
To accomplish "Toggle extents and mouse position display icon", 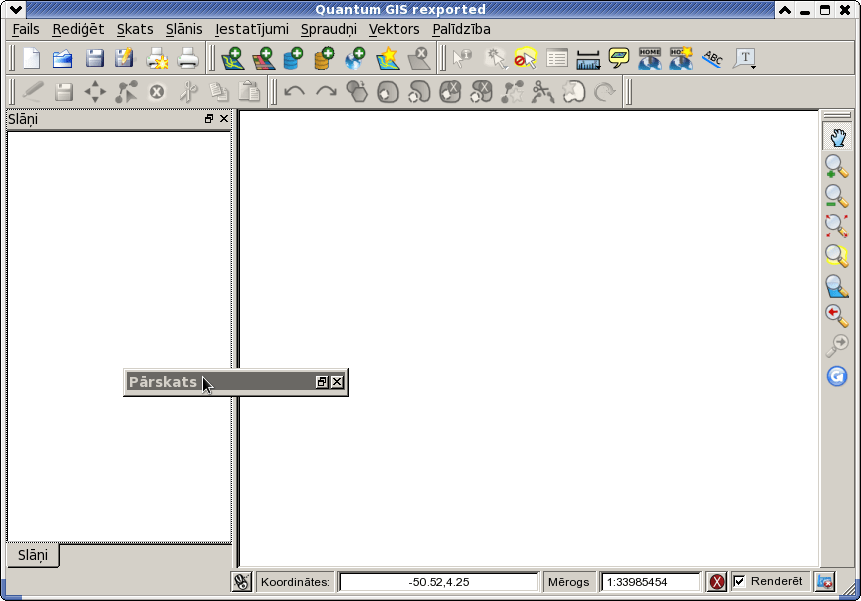I will pyautogui.click(x=242, y=582).
